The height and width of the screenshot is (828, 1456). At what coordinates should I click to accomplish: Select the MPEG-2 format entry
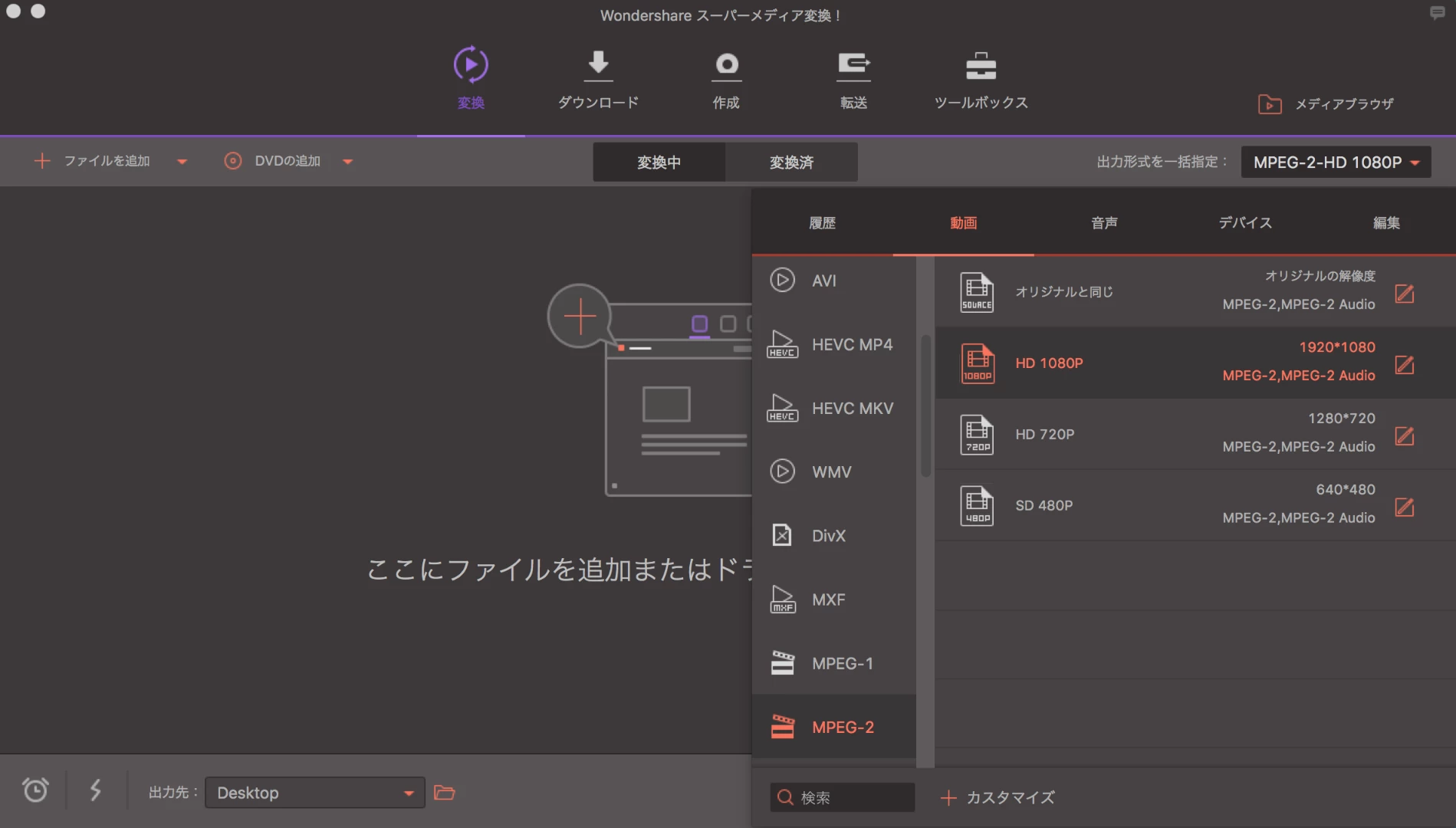tap(834, 727)
